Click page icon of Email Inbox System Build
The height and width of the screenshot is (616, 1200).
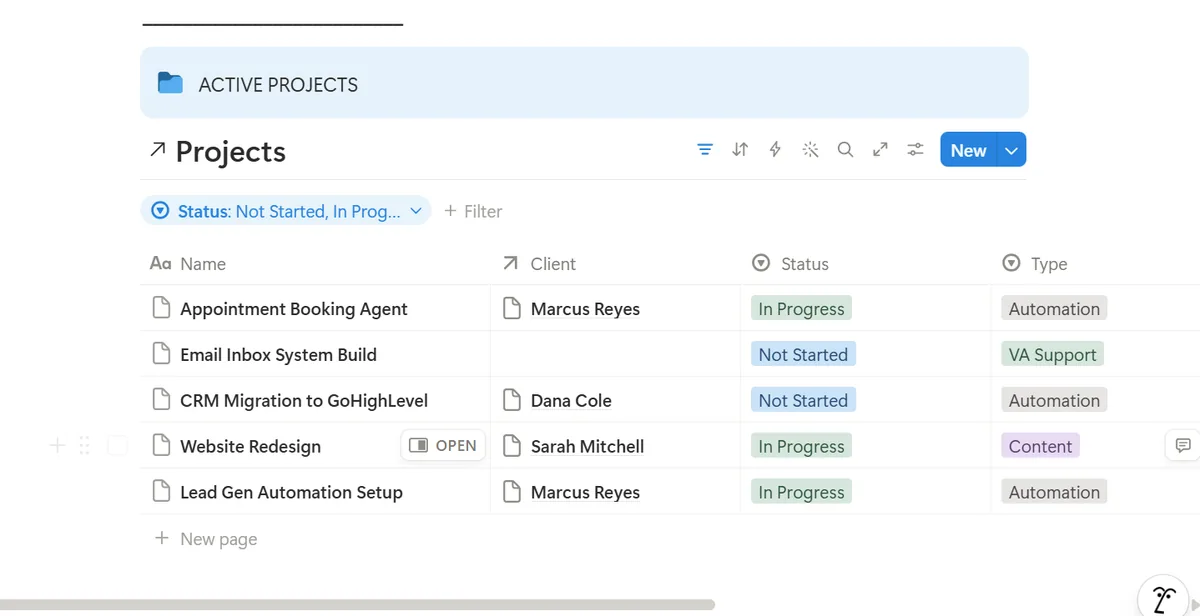point(161,354)
